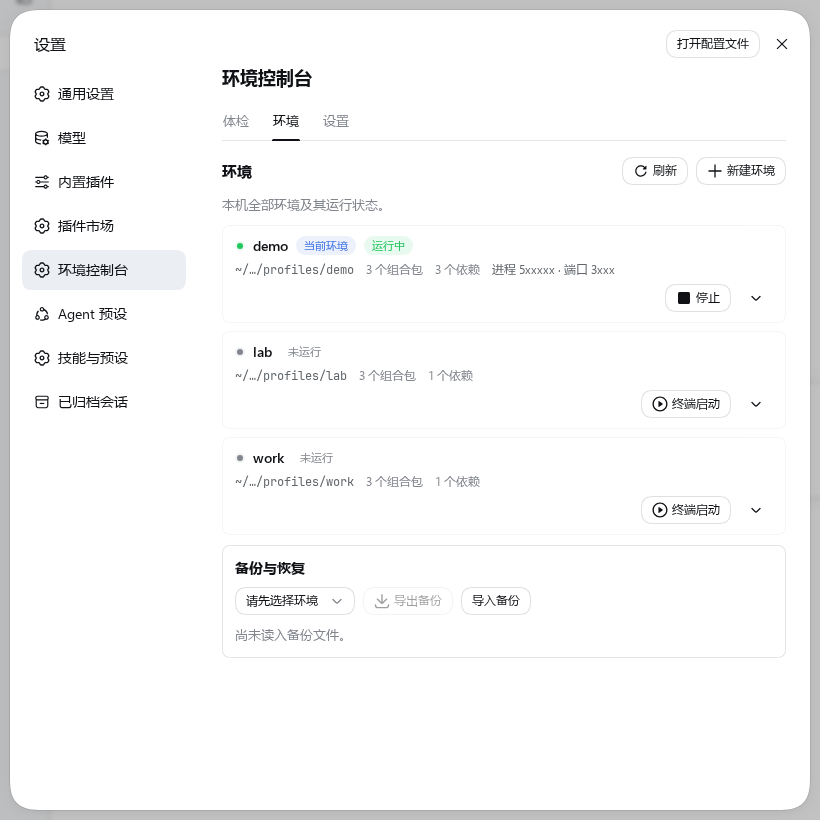The image size is (820, 820).
Task: Click the 已归档会话 archive icon
Action: (x=42, y=402)
